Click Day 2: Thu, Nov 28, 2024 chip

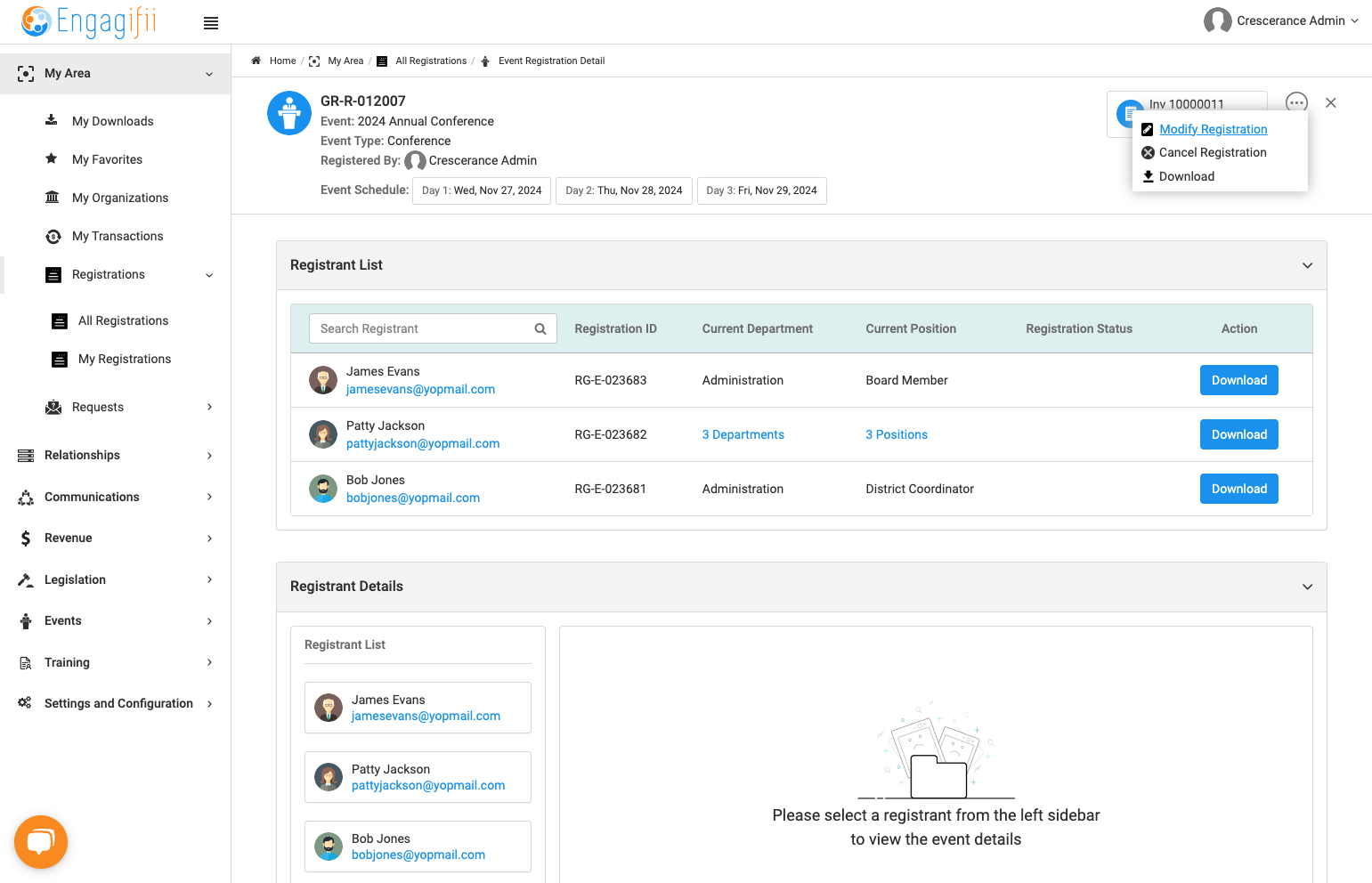click(624, 190)
